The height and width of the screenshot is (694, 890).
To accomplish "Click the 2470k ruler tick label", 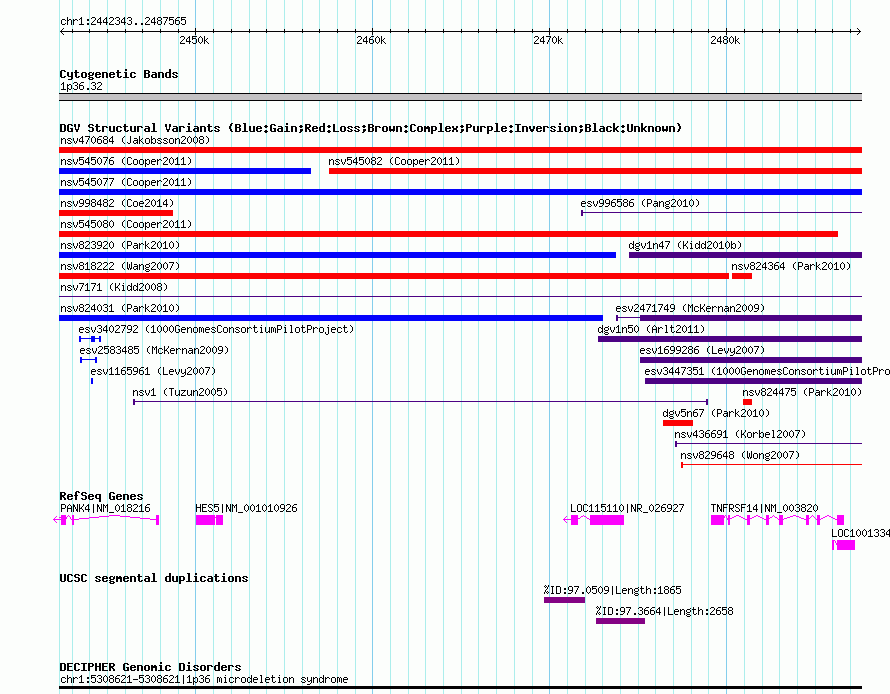I will pyautogui.click(x=548, y=40).
